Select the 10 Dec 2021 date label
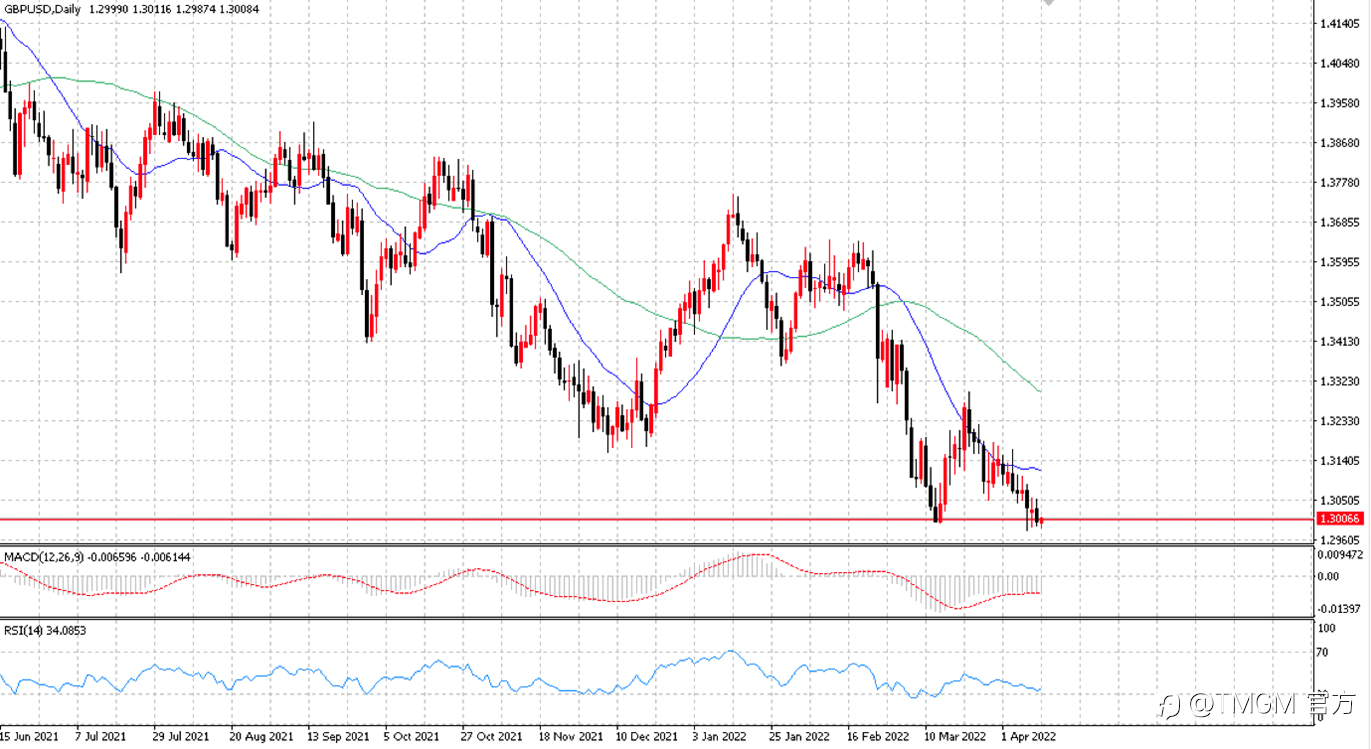This screenshot has width=1371, height=749. [x=646, y=737]
